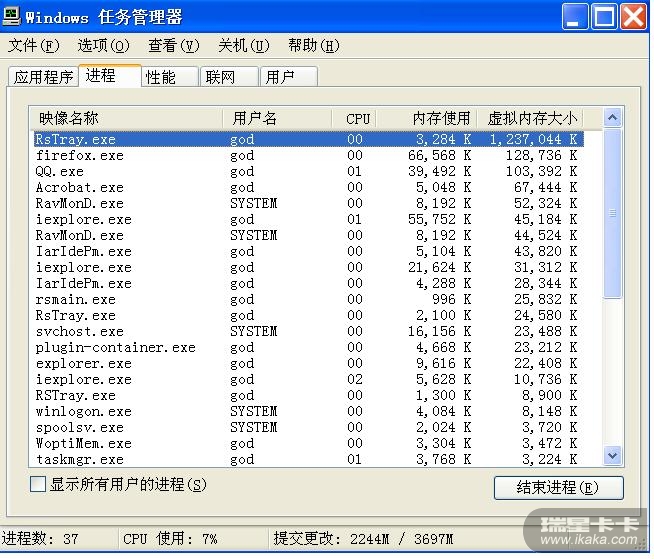This screenshot has height=559, width=654.
Task: Sort by the 内存使用 column header
Action: tap(426, 118)
